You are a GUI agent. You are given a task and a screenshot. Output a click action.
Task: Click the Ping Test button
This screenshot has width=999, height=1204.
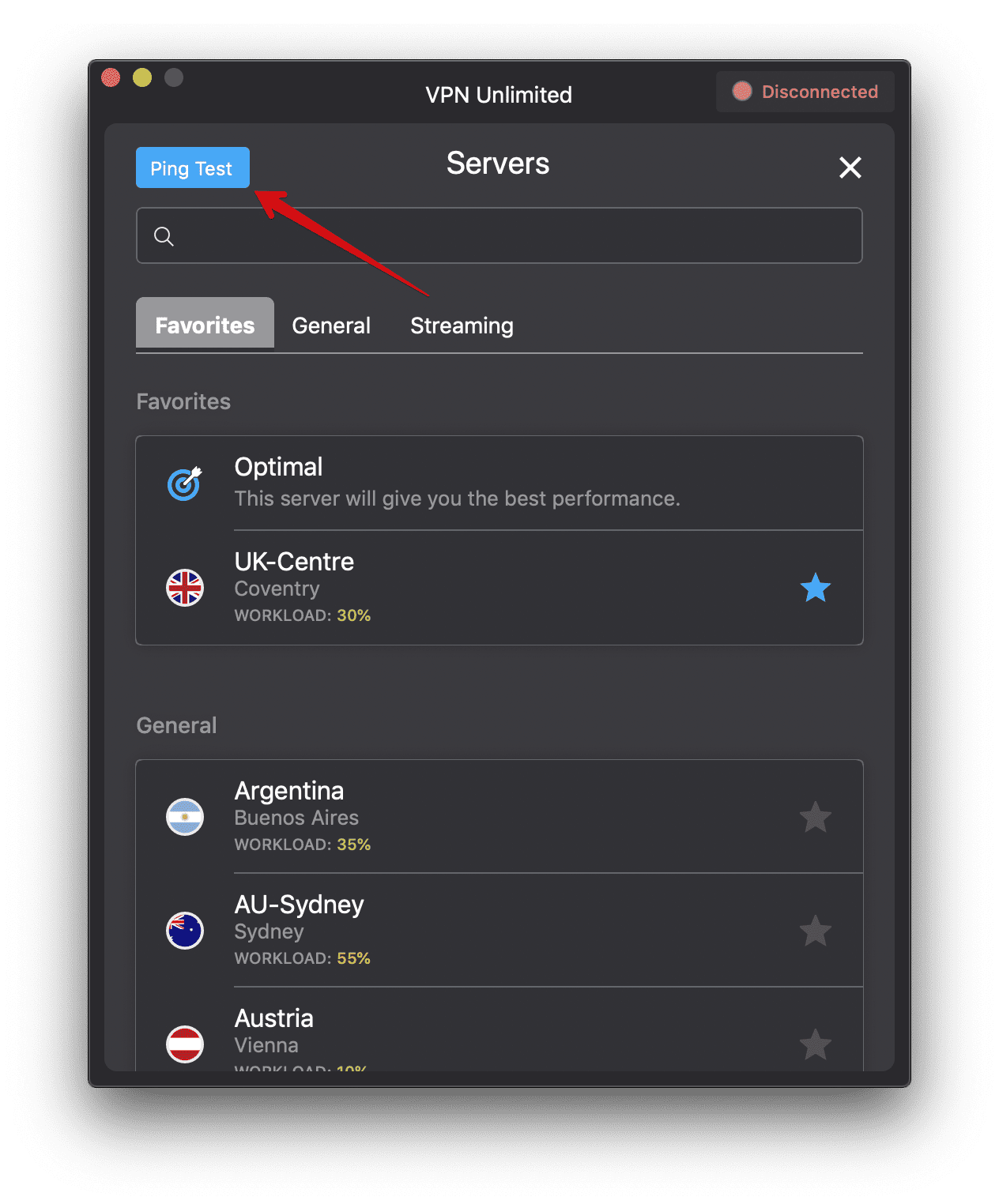pyautogui.click(x=192, y=167)
